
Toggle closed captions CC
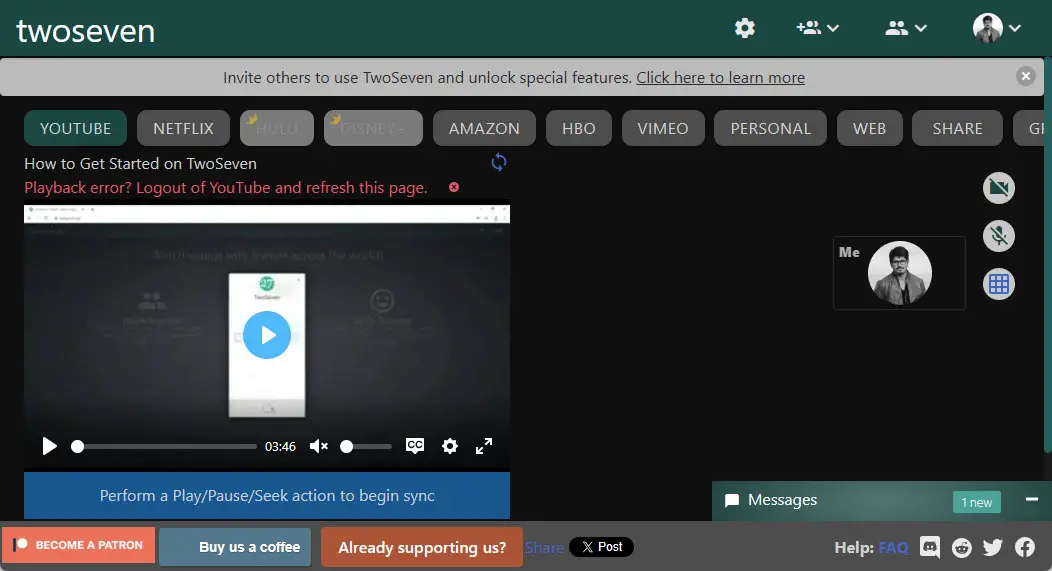pos(415,446)
